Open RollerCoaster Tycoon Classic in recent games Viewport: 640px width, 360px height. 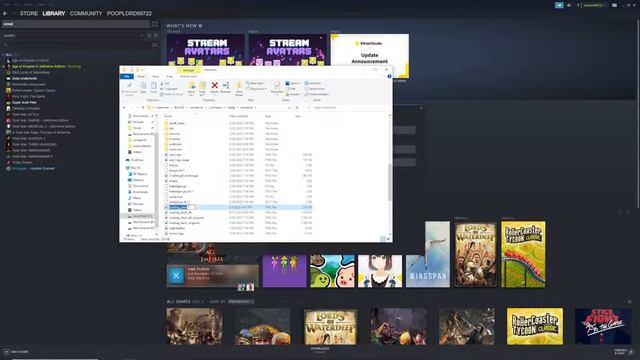[x=523, y=255]
